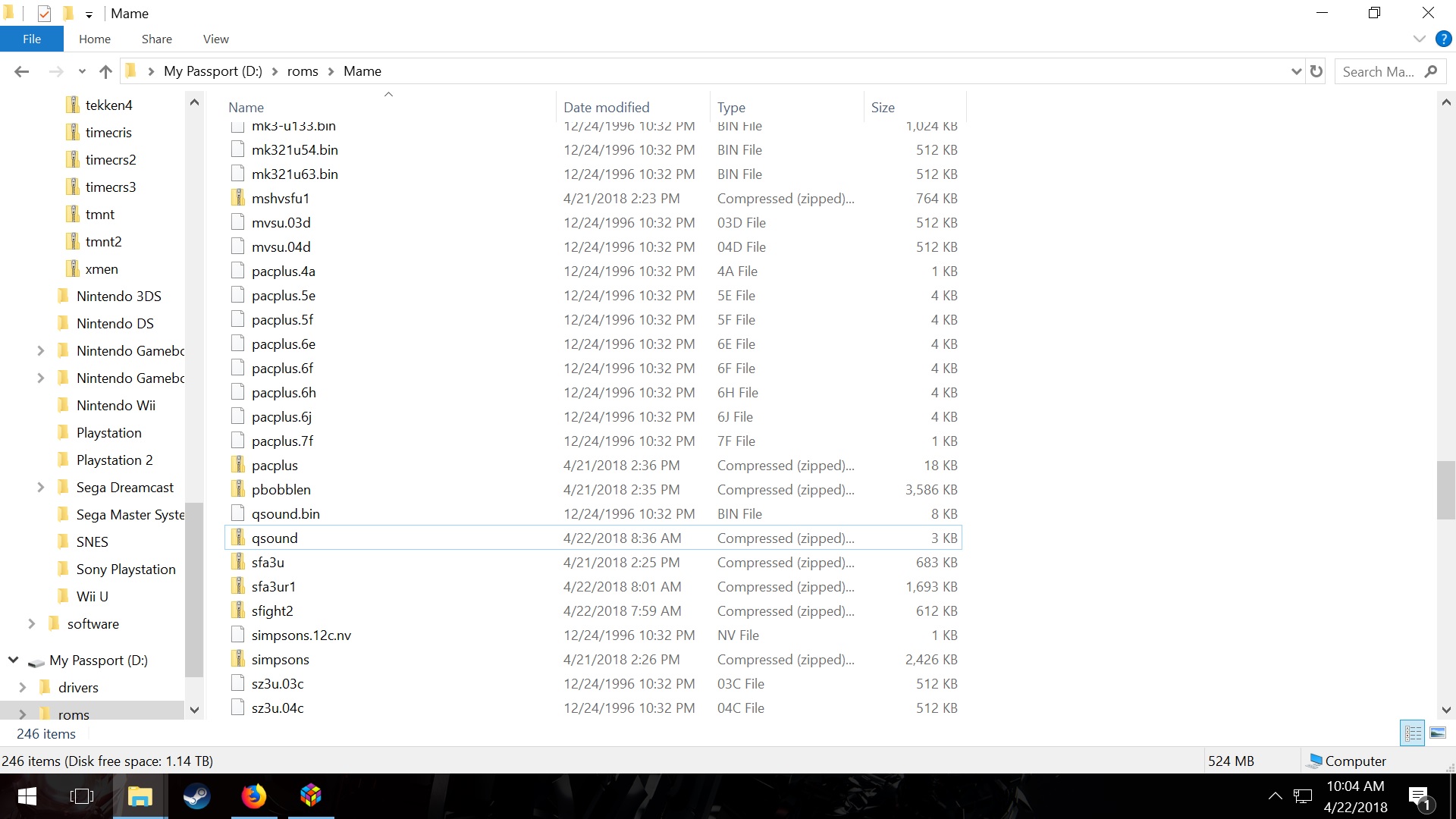Select the sfa3u zipped folder icon

[238, 563]
